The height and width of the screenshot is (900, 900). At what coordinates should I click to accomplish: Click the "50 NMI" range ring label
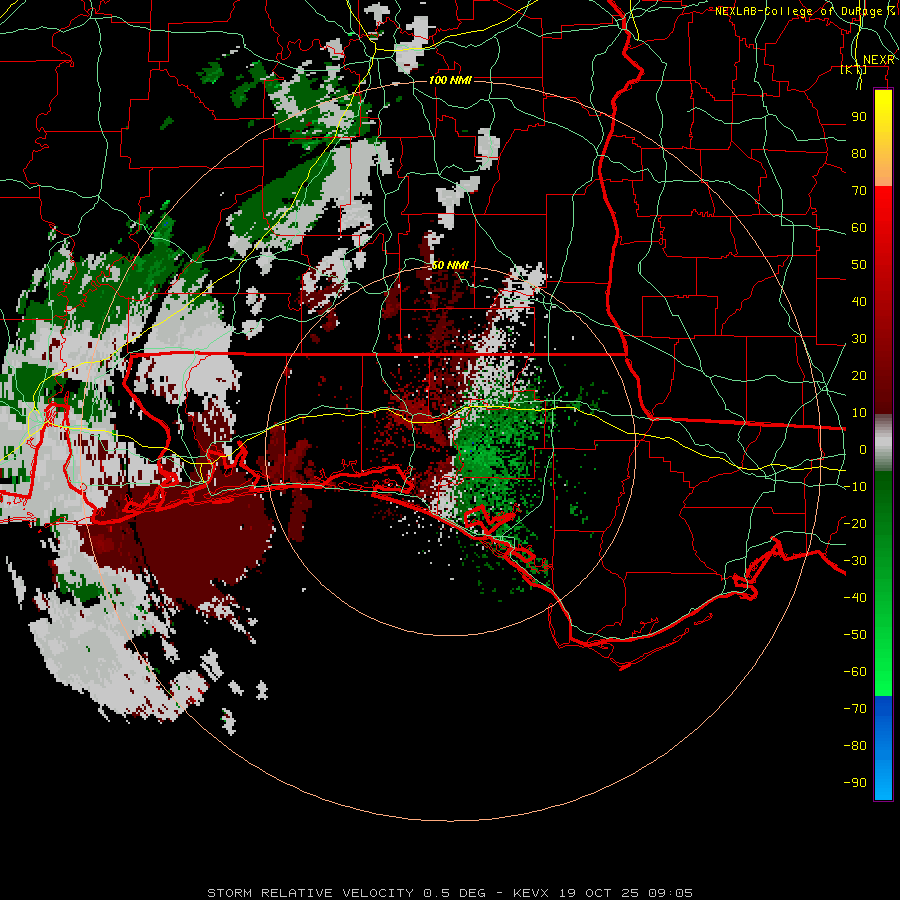450,265
